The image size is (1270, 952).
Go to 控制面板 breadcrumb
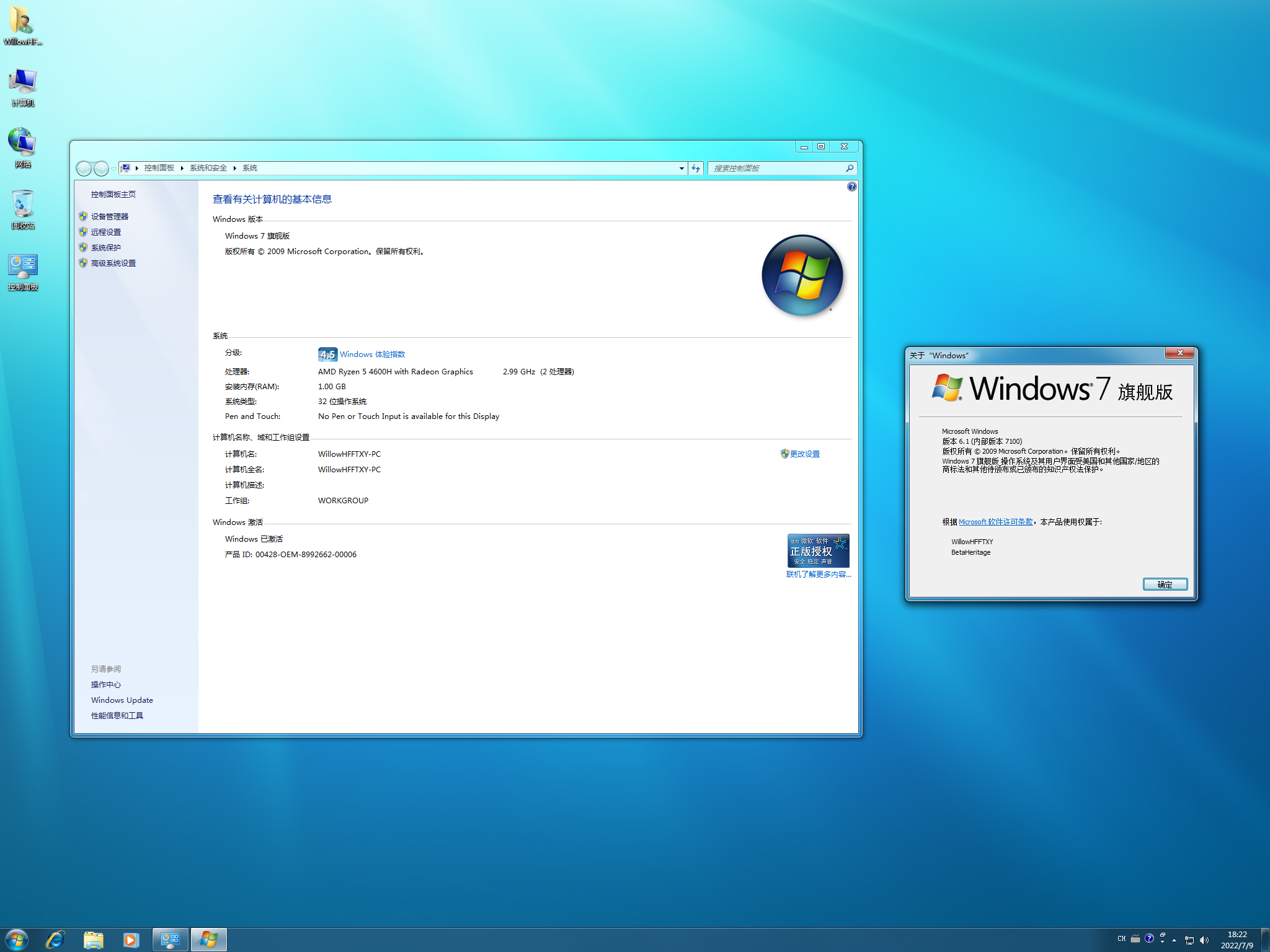tap(159, 168)
